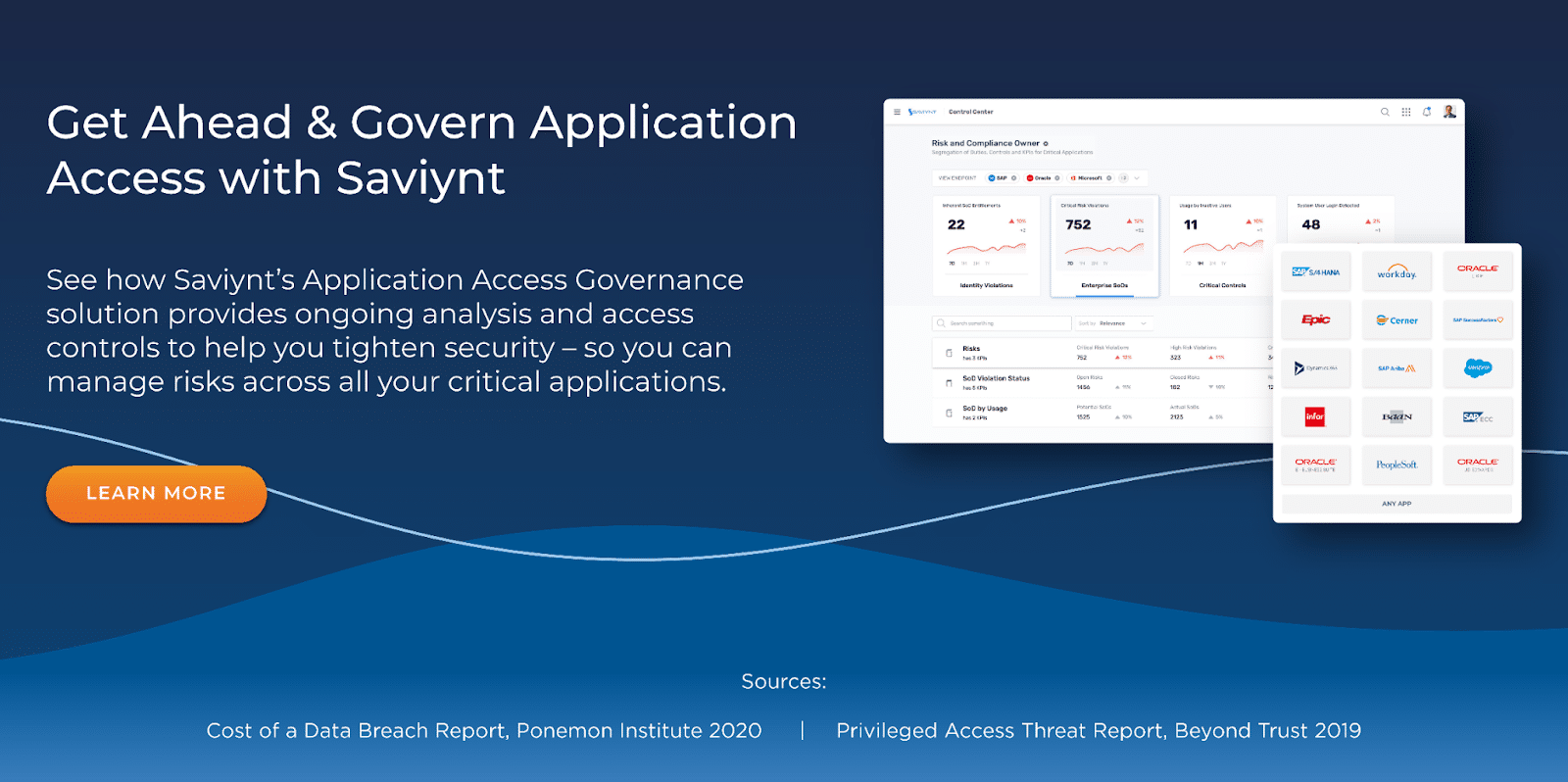The width and height of the screenshot is (1568, 782).
Task: Open the notifications bell icon
Action: point(1427,112)
